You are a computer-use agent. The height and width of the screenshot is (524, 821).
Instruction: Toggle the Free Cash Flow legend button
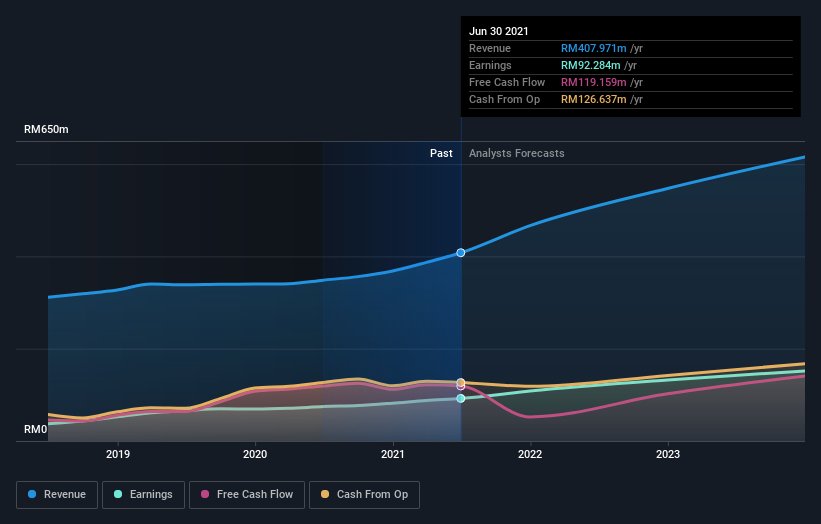point(247,495)
